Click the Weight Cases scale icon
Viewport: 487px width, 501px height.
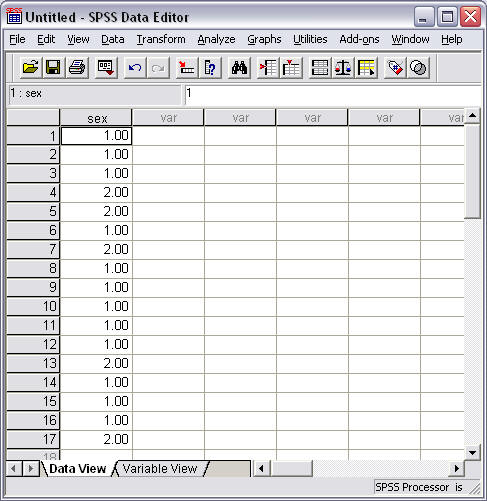343,68
